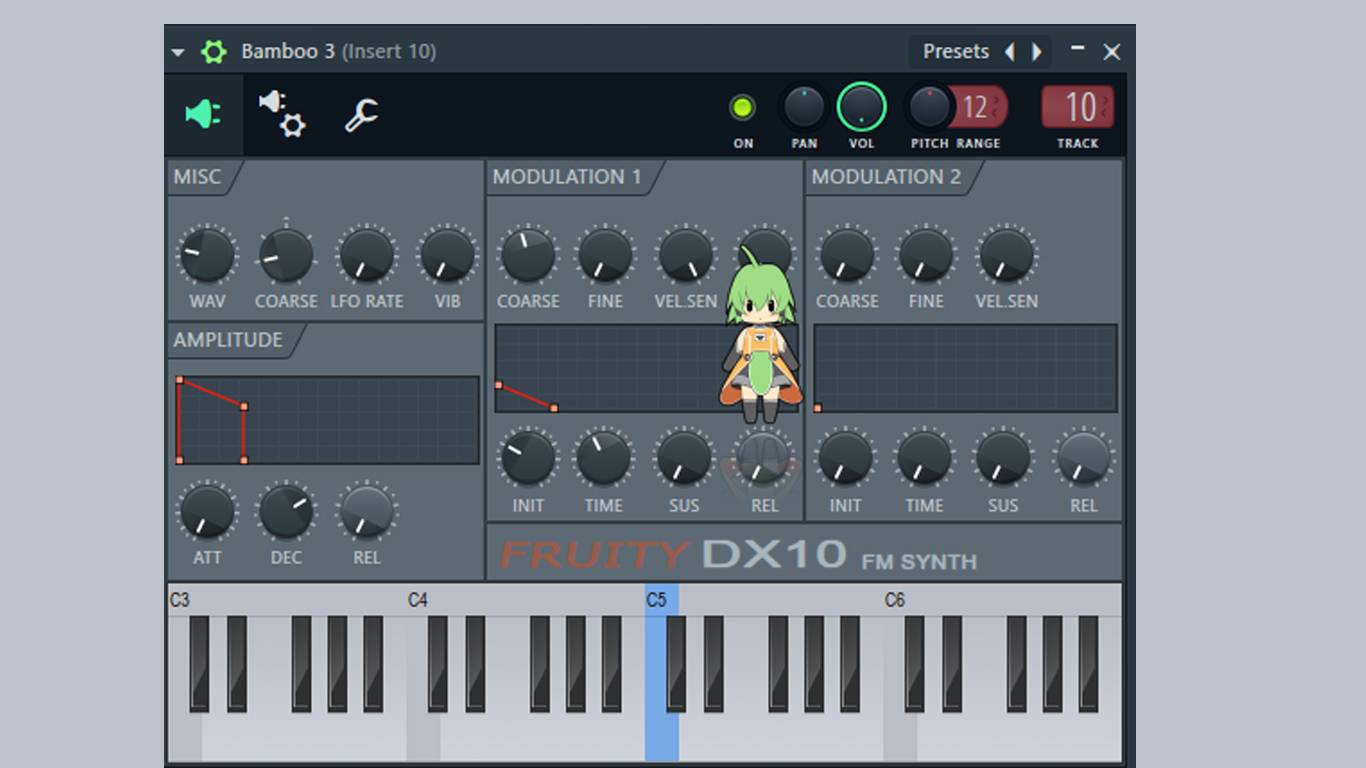Click the MISC COARSE knob
This screenshot has width=1366, height=768.
pos(286,255)
